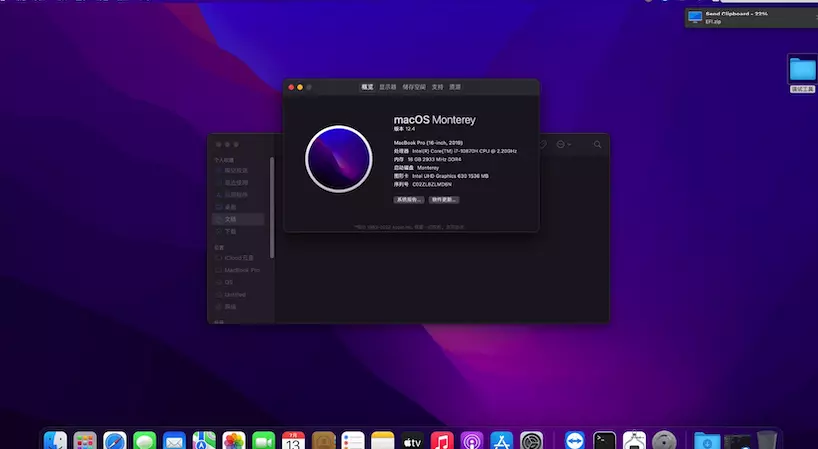
Task: Select 最近使用 in Finder sidebar
Action: pyautogui.click(x=238, y=183)
